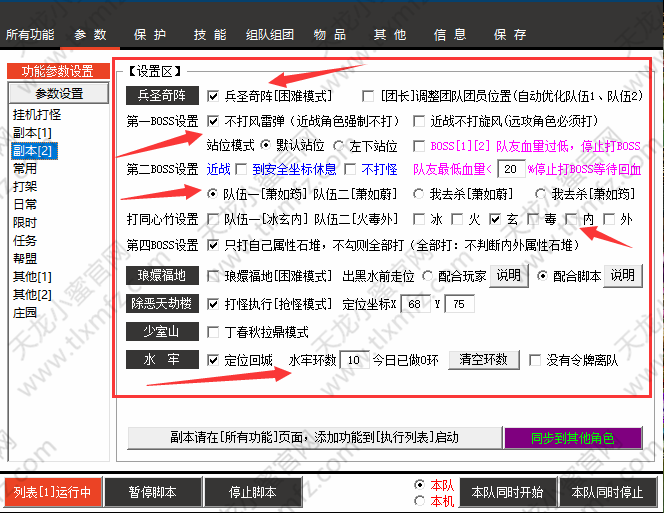
Task: Select 我去杀[萧如蔚] radio button
Action: click(418, 194)
